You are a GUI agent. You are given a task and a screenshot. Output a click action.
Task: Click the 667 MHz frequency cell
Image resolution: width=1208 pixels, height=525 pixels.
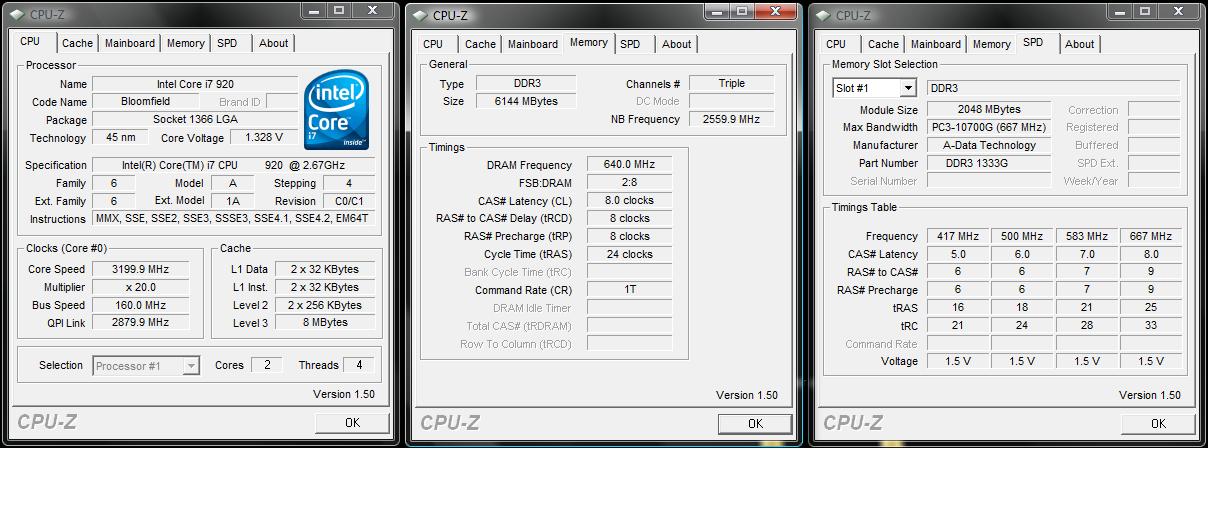(x=1151, y=236)
